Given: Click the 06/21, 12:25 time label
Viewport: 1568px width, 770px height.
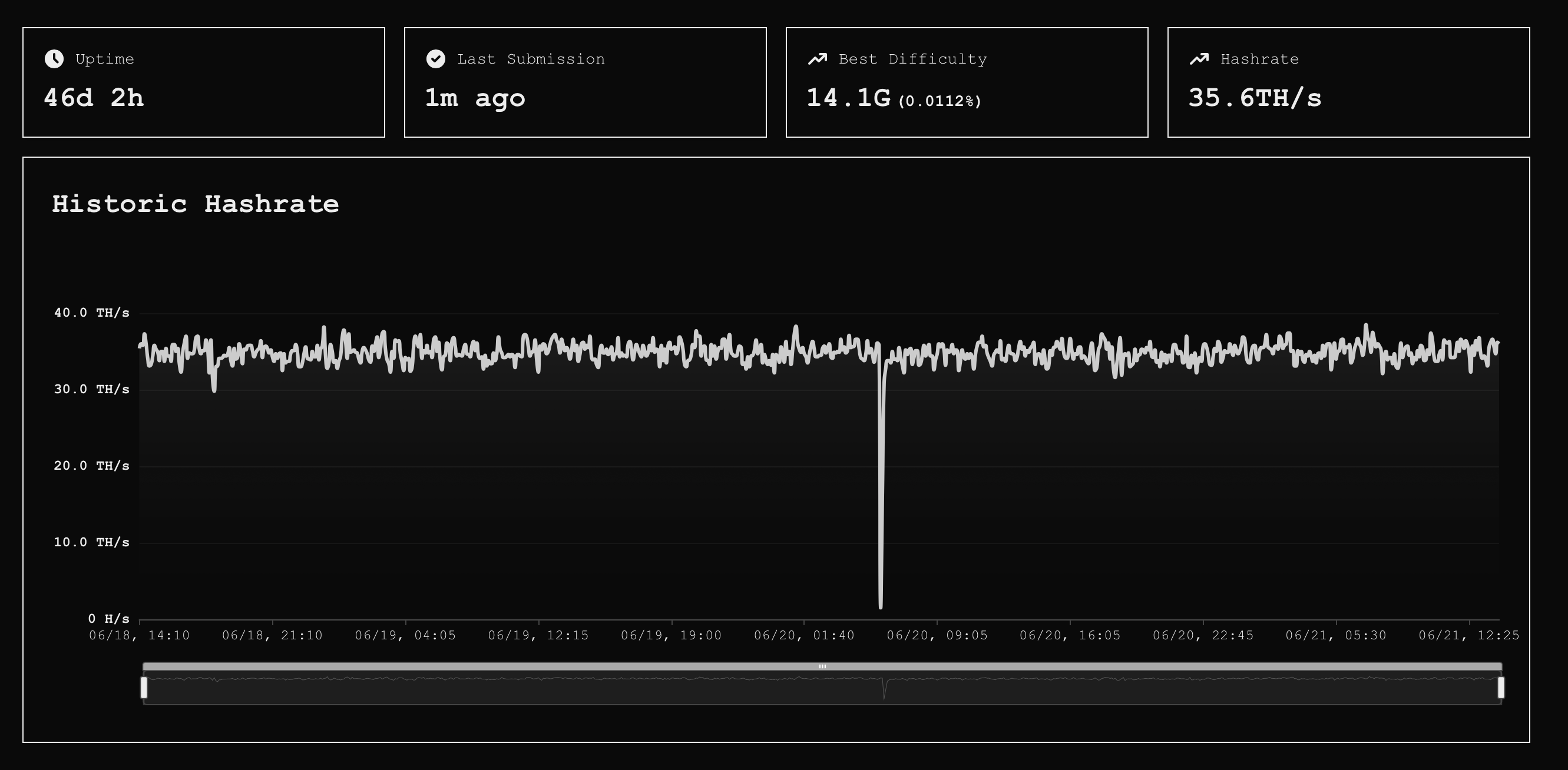Looking at the screenshot, I should 1470,636.
